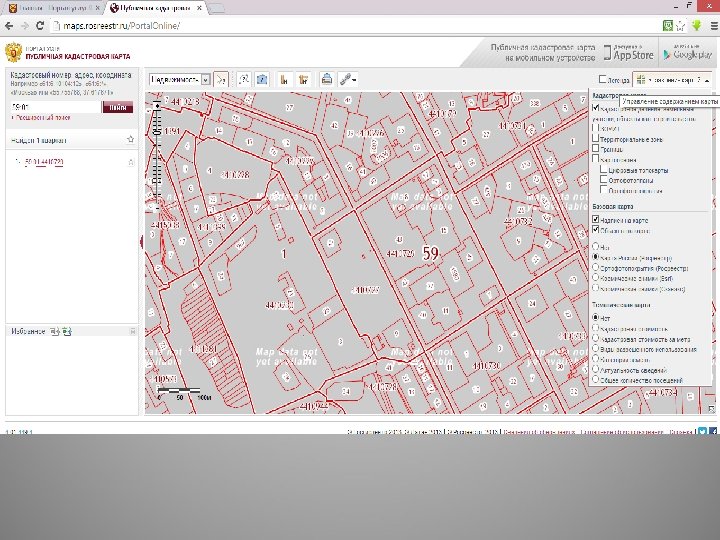This screenshot has width=720, height=540.
Task: Click the measure distance tool icon
Action: 284,79
